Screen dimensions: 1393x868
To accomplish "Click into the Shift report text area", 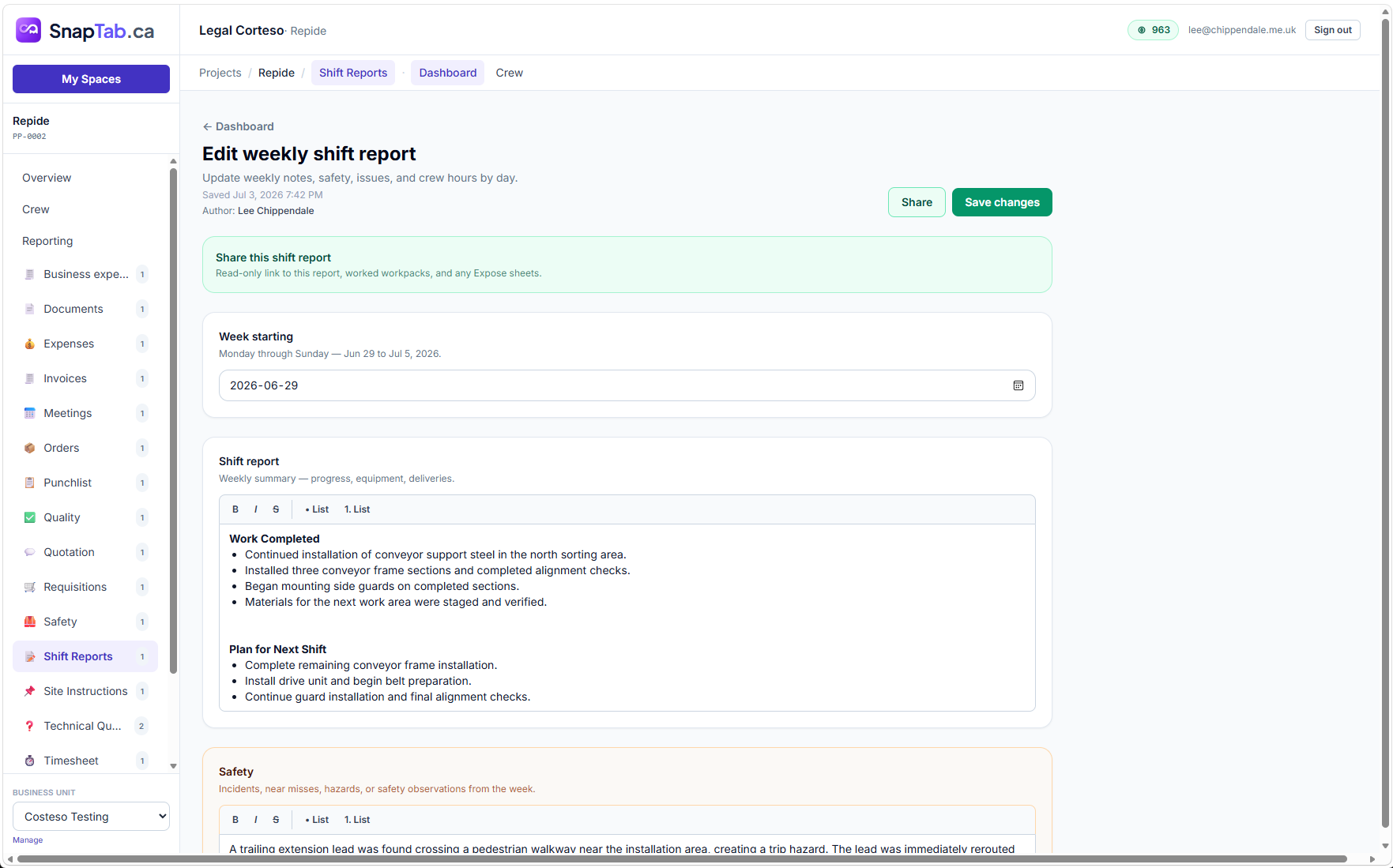I will pyautogui.click(x=627, y=618).
